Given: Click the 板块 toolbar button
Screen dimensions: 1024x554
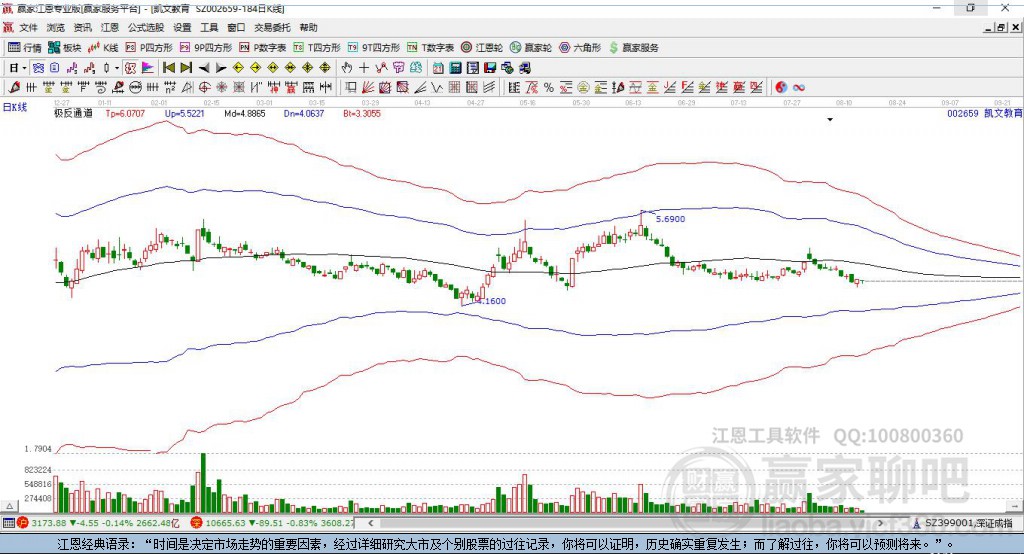Looking at the screenshot, I should (65, 48).
